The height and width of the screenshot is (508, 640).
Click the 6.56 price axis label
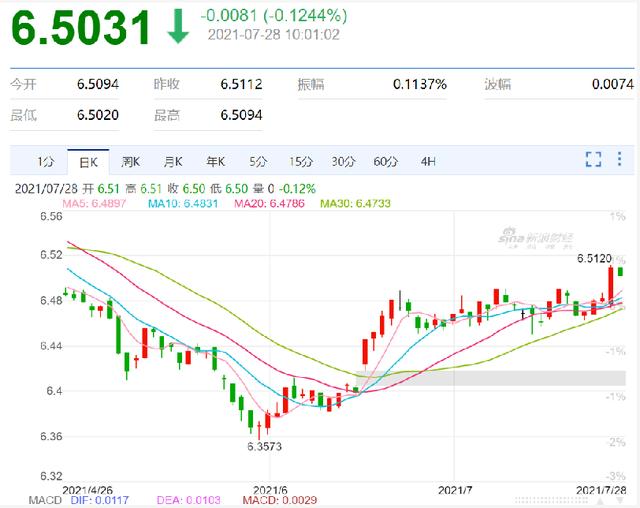(x=51, y=216)
